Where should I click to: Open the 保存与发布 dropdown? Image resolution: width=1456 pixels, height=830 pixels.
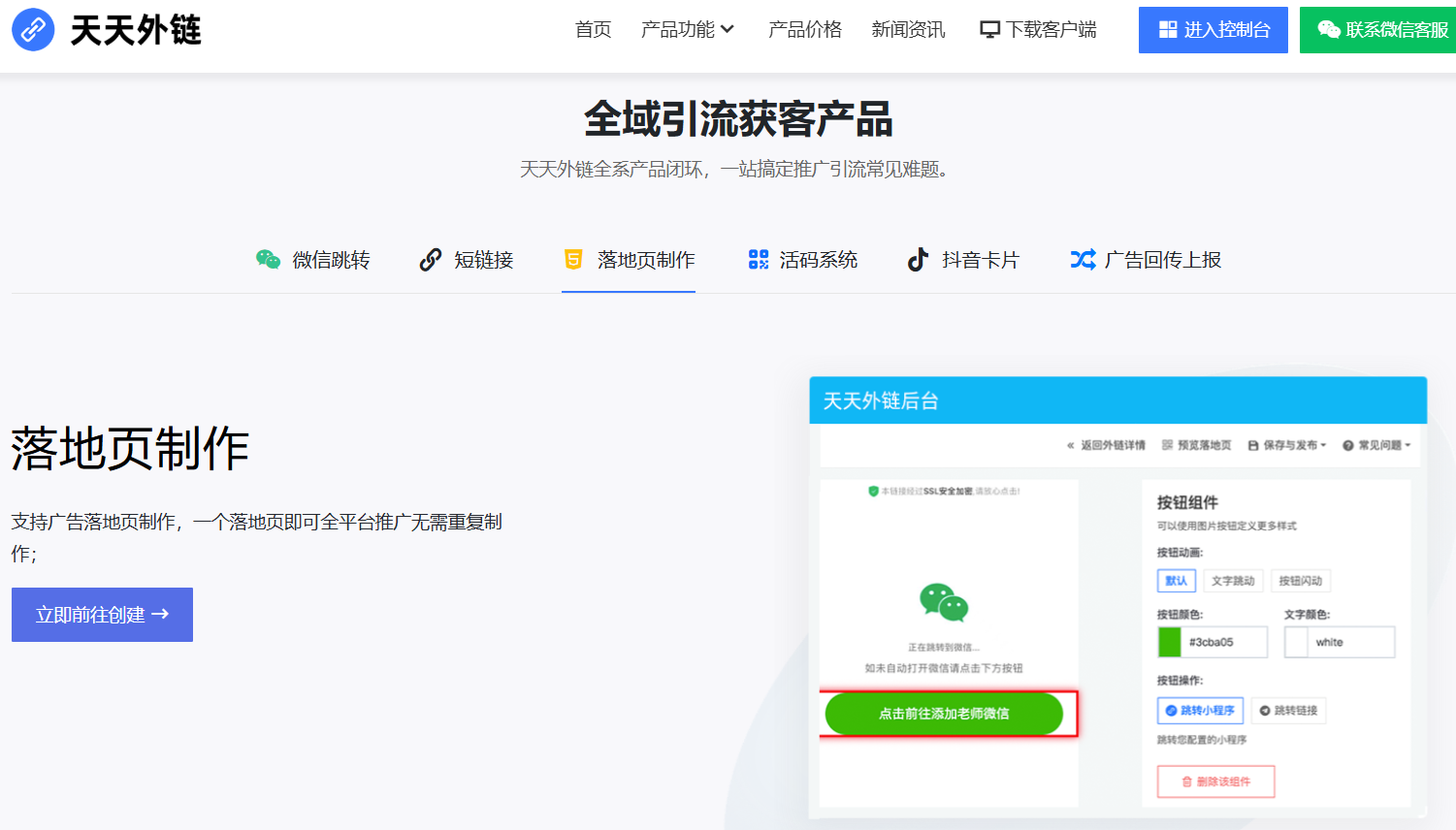1287,445
